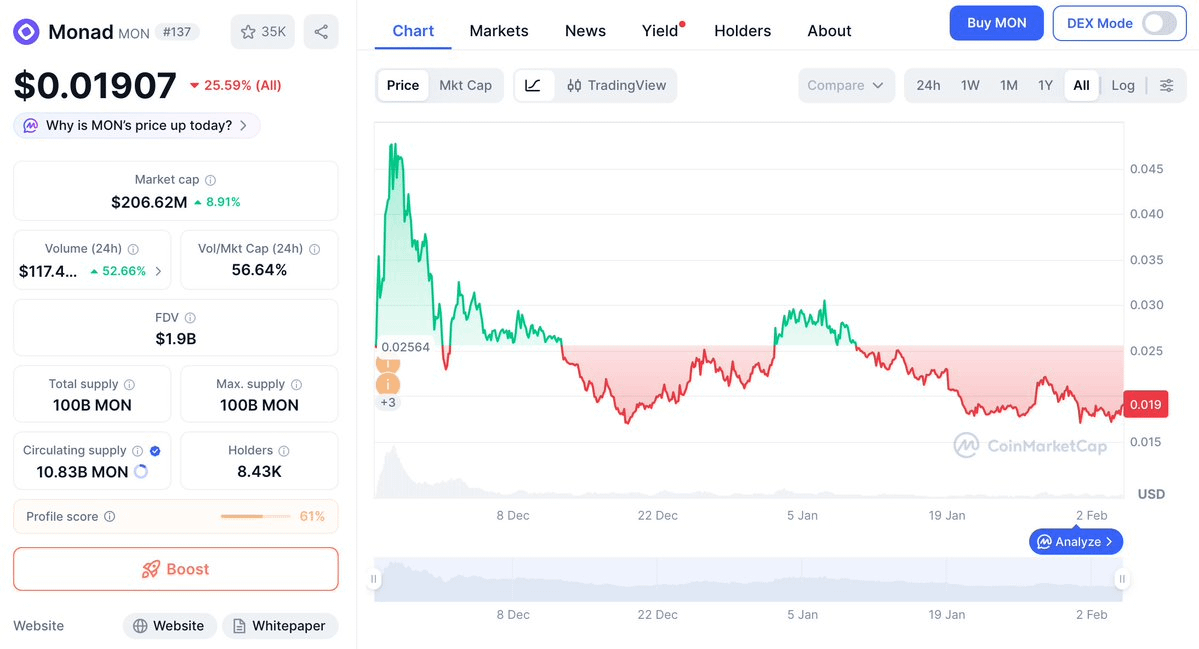Toggle Log scale on chart
This screenshot has width=1199, height=649.
(1123, 85)
